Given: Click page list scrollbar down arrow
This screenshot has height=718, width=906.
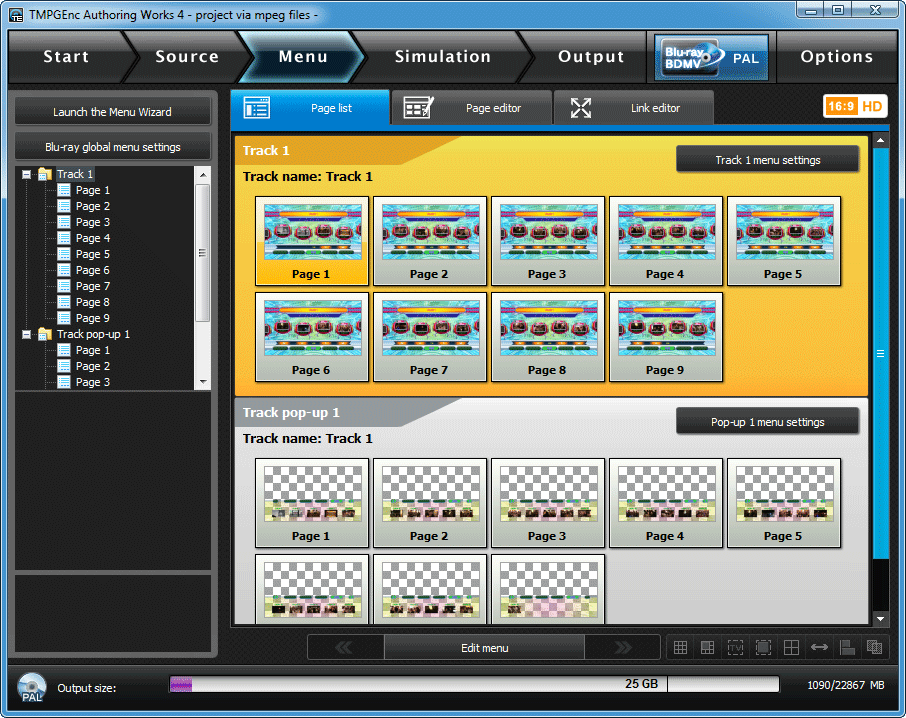Looking at the screenshot, I should [x=881, y=619].
